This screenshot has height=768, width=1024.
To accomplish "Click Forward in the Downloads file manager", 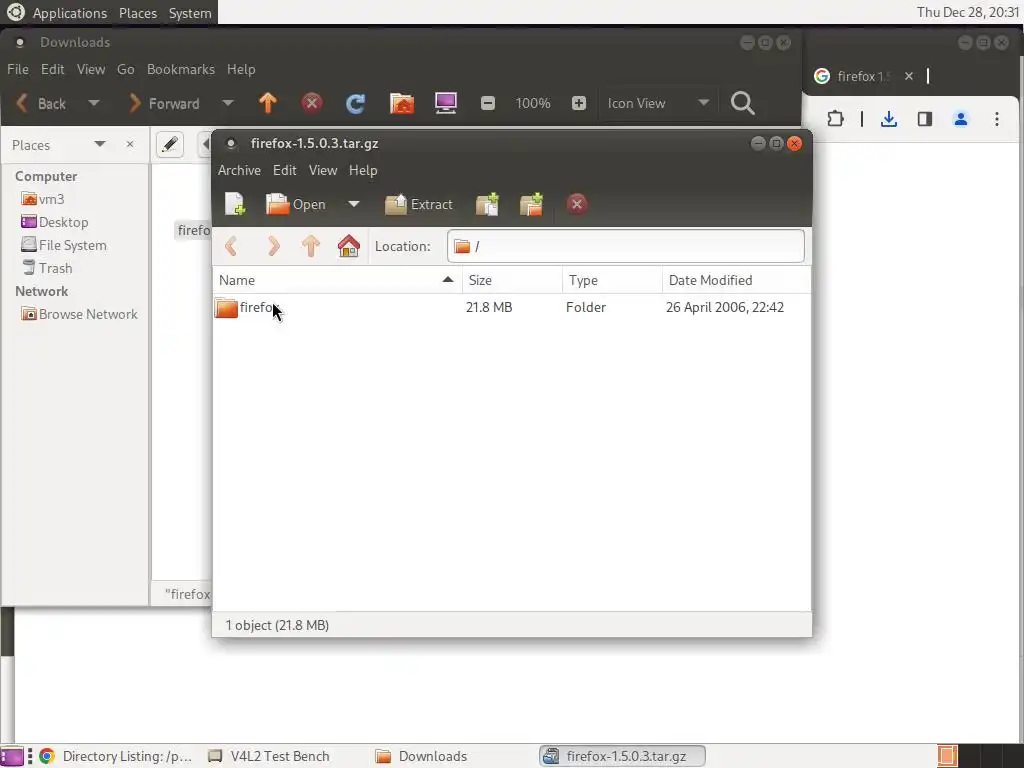I will click(x=165, y=103).
